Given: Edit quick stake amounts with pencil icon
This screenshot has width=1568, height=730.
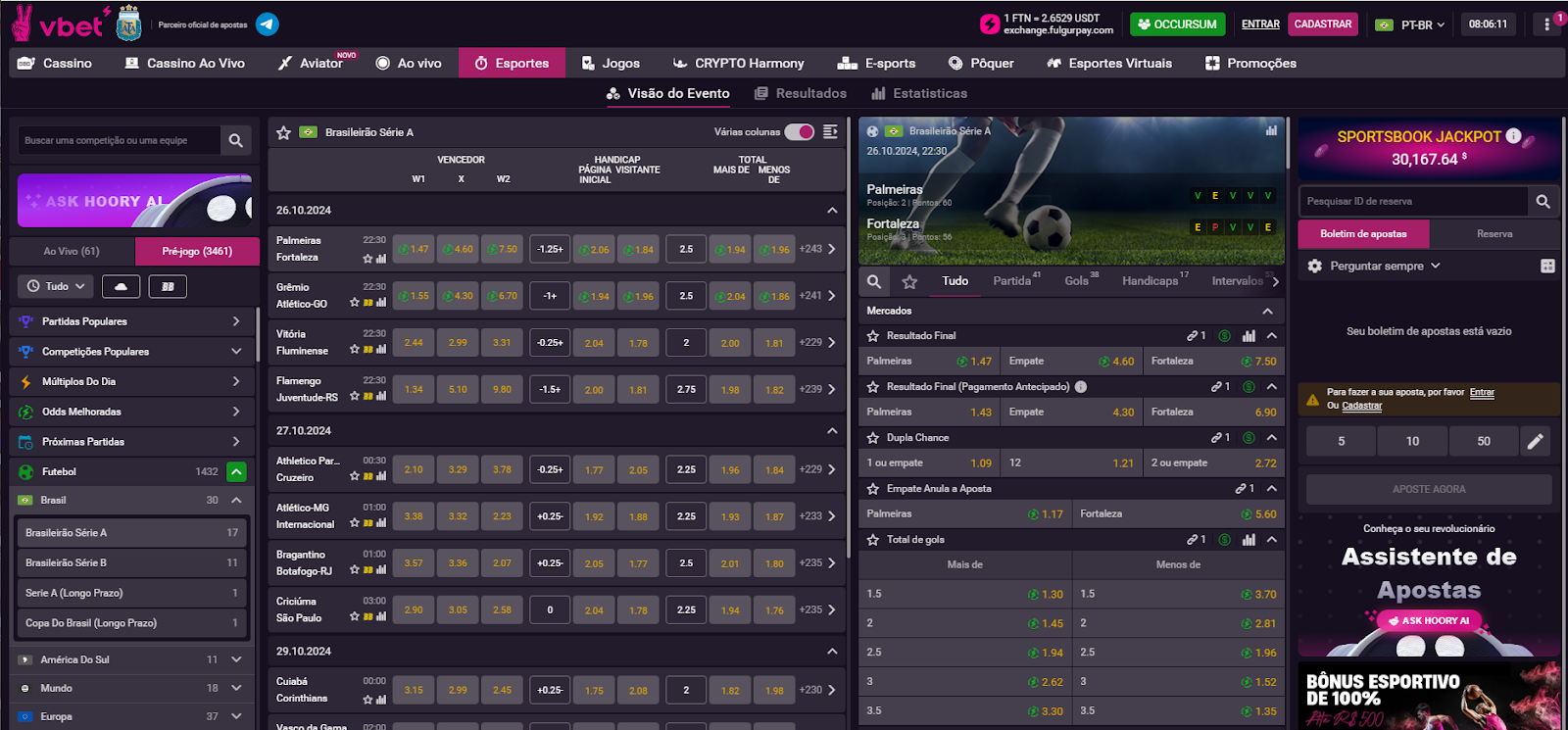Looking at the screenshot, I should click(1536, 441).
